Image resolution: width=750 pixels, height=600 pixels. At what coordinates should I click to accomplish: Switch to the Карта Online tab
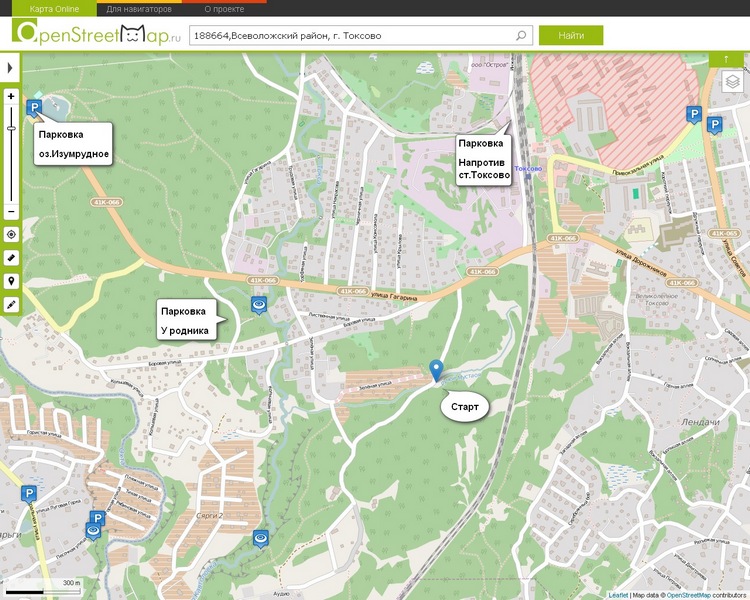pyautogui.click(x=54, y=9)
